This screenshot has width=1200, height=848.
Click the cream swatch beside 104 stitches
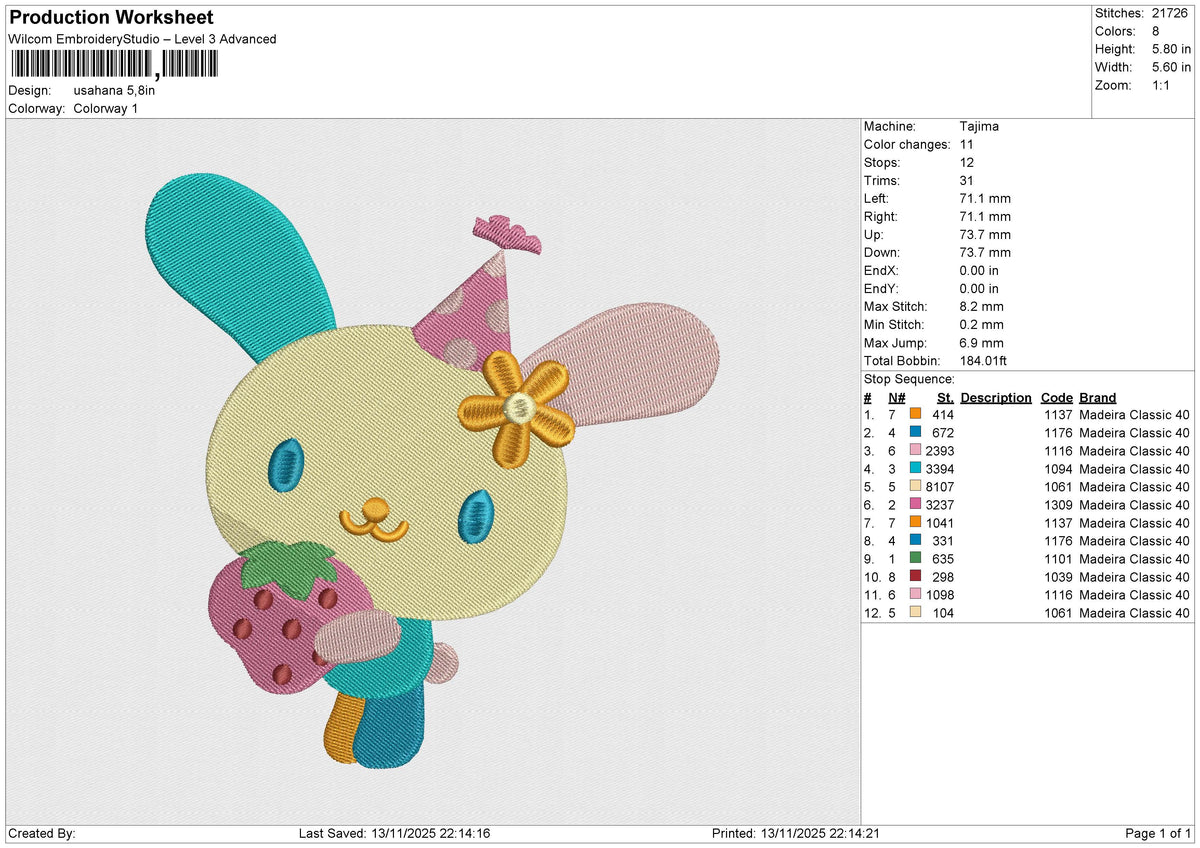tap(915, 613)
